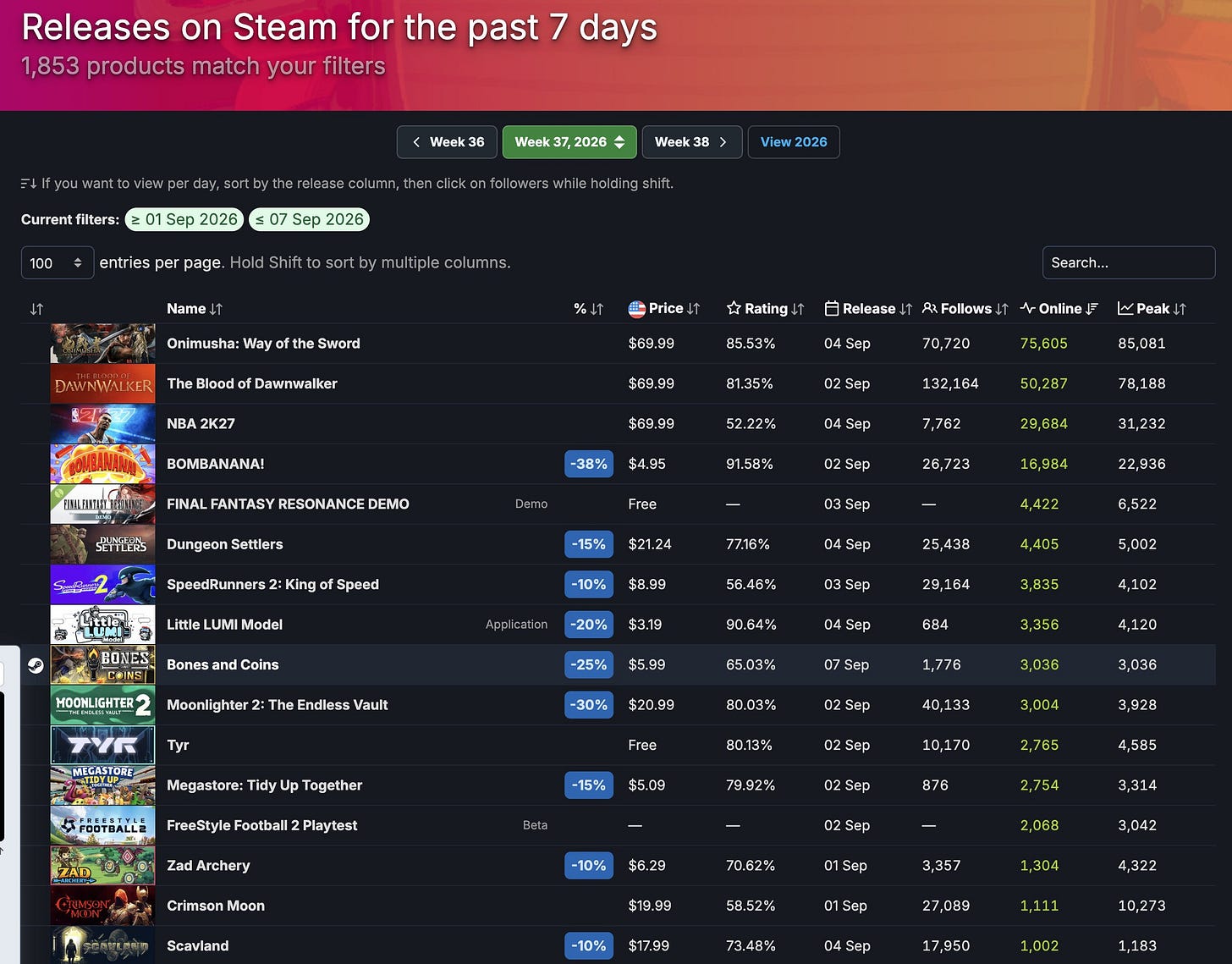Click the -25% badge on Bones and Coins
The height and width of the screenshot is (964, 1232).
(x=589, y=665)
